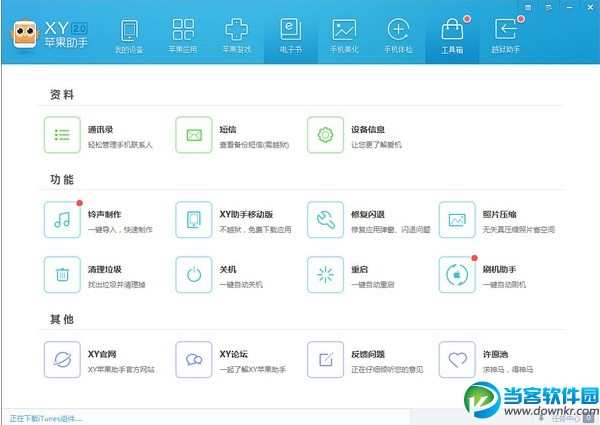Click the 通讯录 title text
Viewport: 600px width, 425px height.
click(x=100, y=130)
